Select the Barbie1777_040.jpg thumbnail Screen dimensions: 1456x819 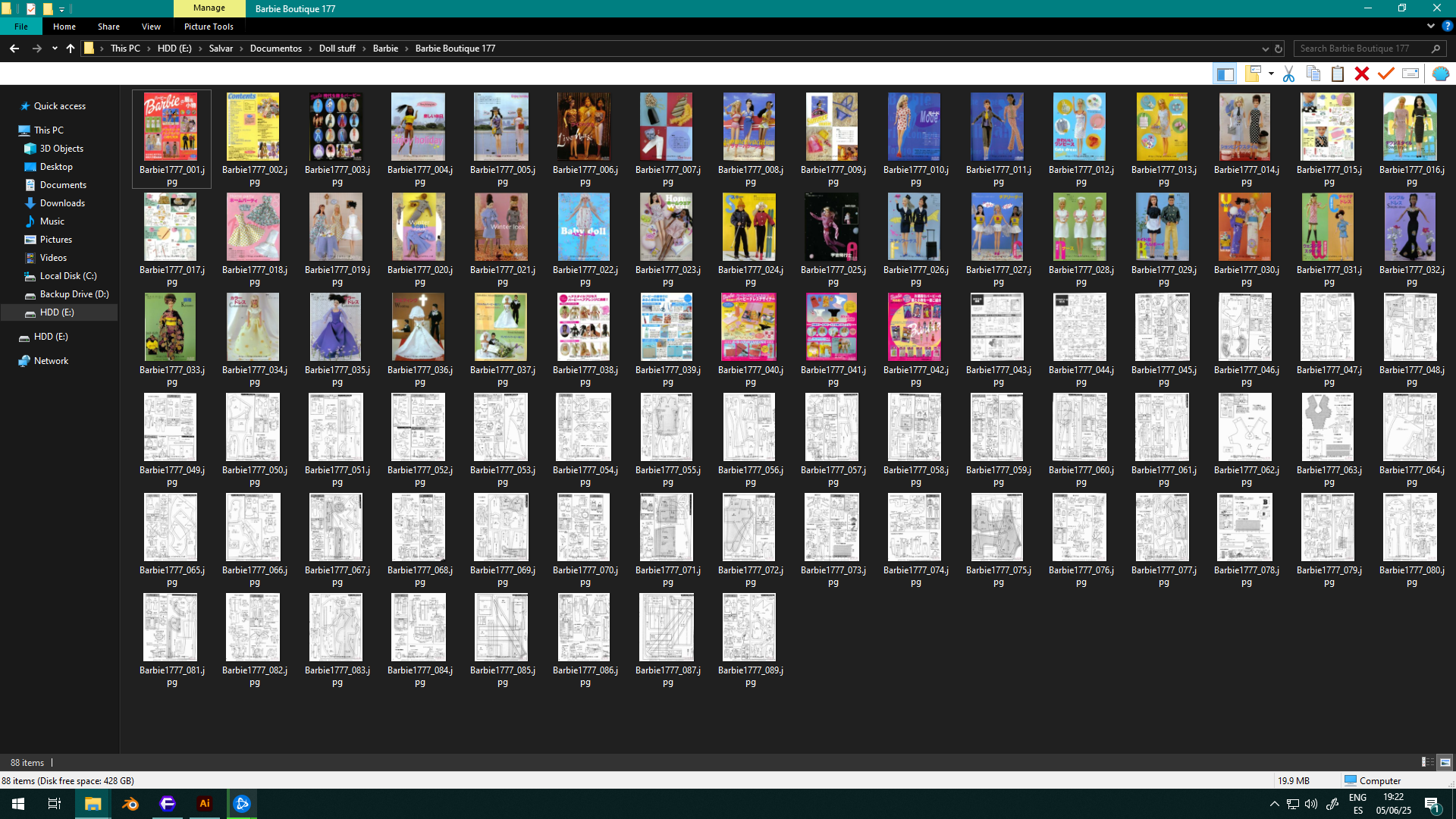coord(749,328)
